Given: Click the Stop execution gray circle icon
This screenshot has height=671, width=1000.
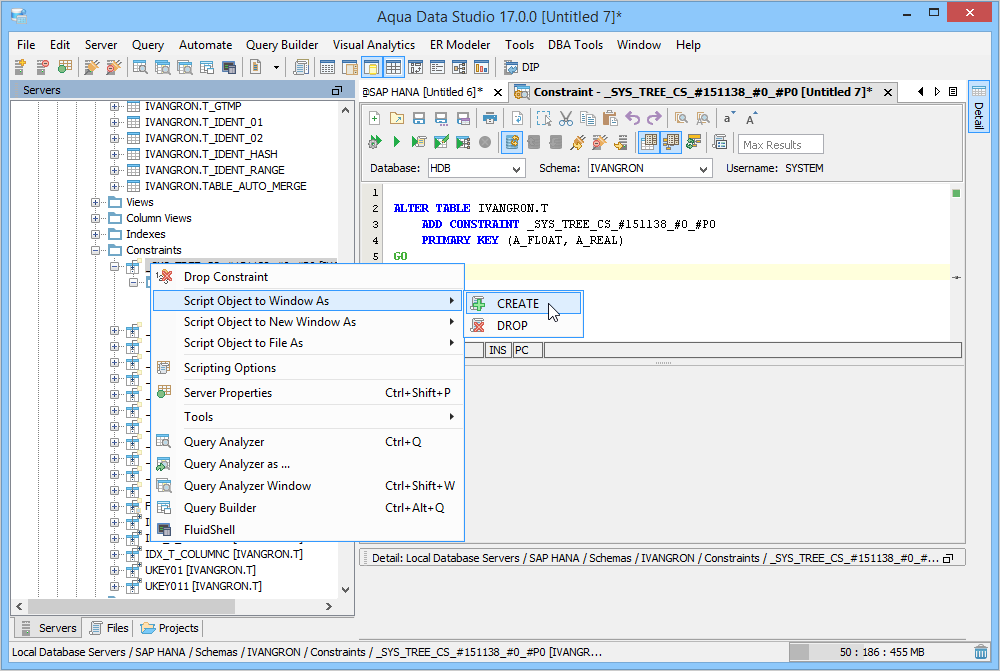Looking at the screenshot, I should [x=485, y=142].
